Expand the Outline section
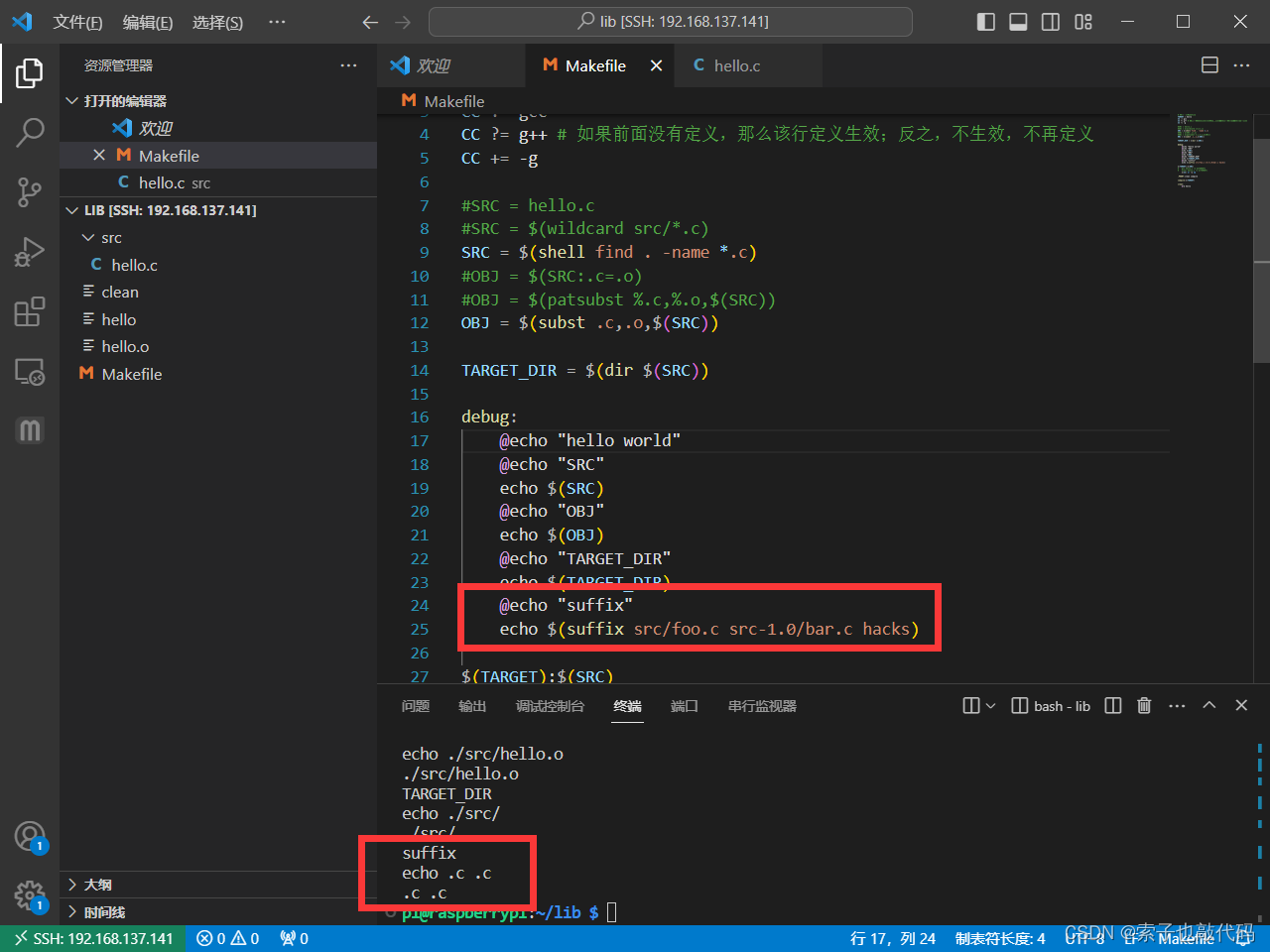The image size is (1270, 952). [218, 885]
